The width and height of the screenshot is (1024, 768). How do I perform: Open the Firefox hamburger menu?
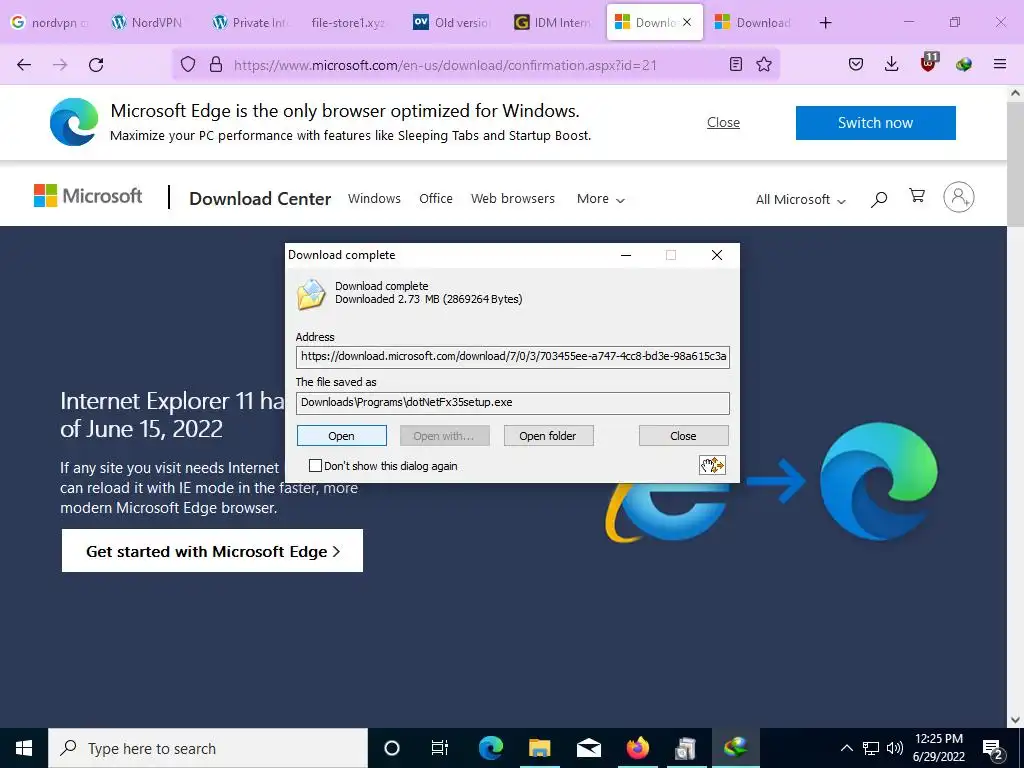click(x=1000, y=65)
